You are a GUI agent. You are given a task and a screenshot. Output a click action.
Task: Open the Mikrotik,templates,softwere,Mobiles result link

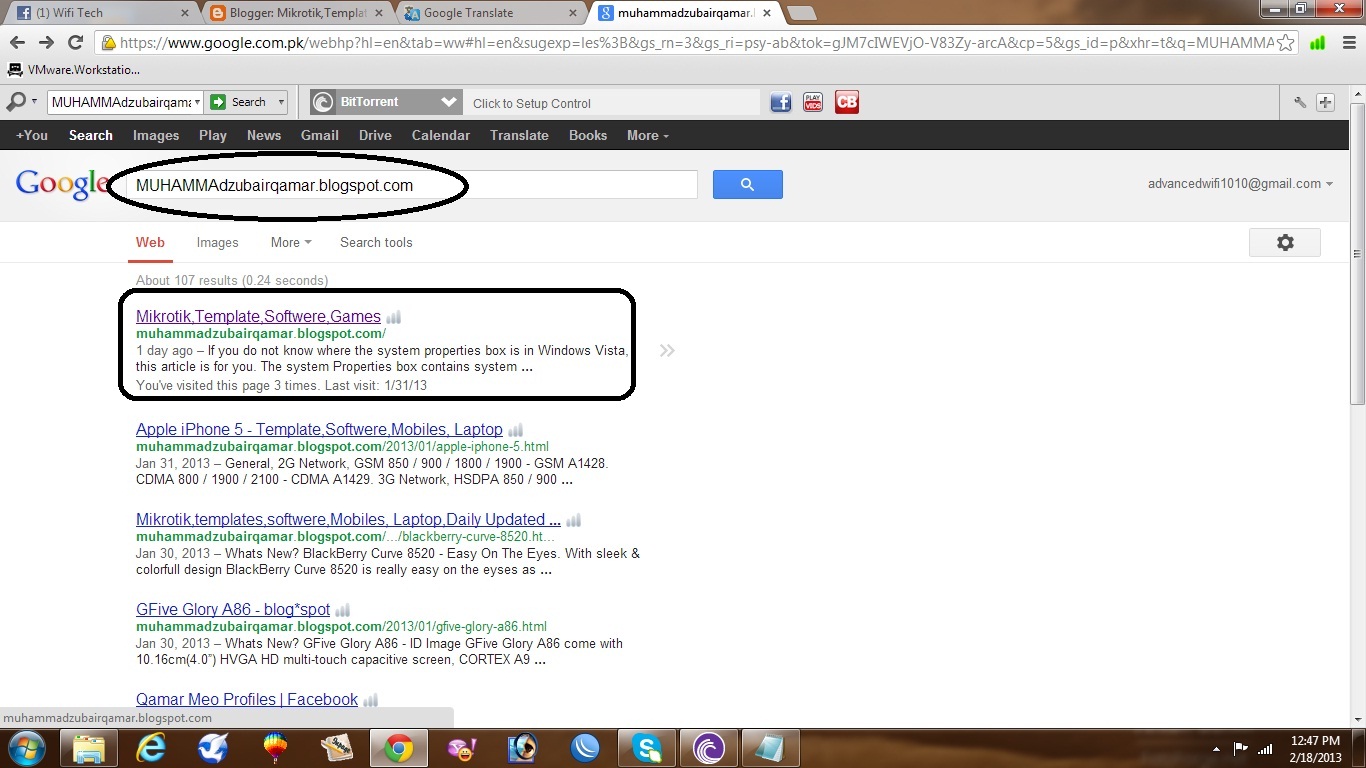tap(348, 520)
